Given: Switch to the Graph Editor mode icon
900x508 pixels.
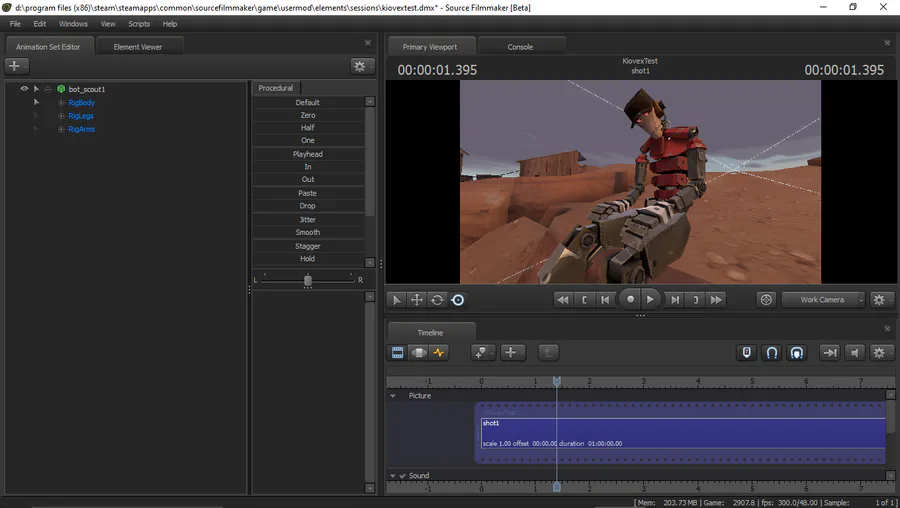Looking at the screenshot, I should (x=439, y=352).
